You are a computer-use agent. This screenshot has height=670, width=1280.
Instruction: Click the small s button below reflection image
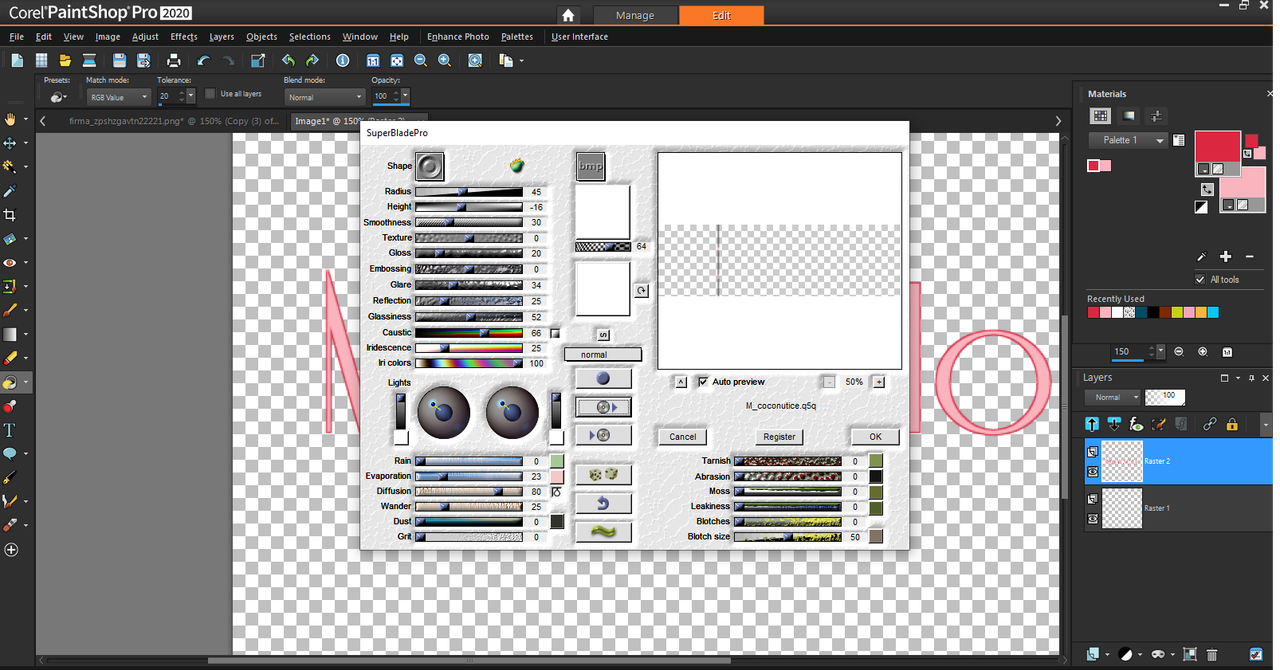click(603, 334)
